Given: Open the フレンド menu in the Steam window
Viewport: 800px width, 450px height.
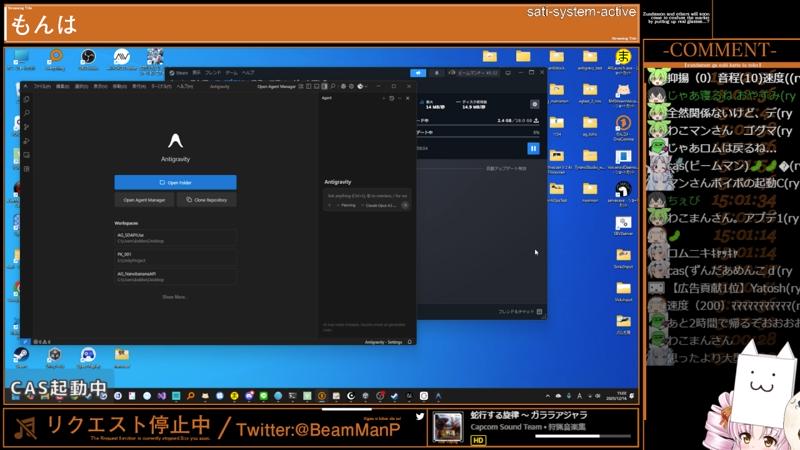Looking at the screenshot, I should tap(213, 73).
